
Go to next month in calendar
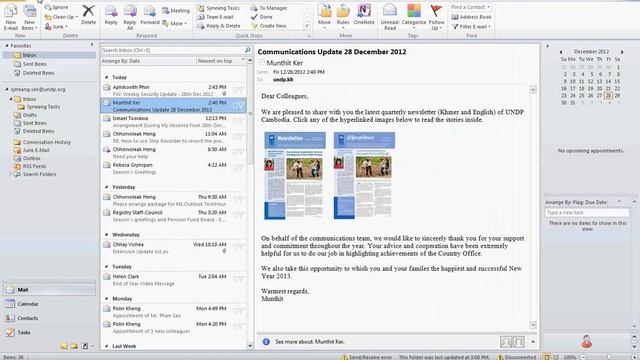(x=622, y=52)
